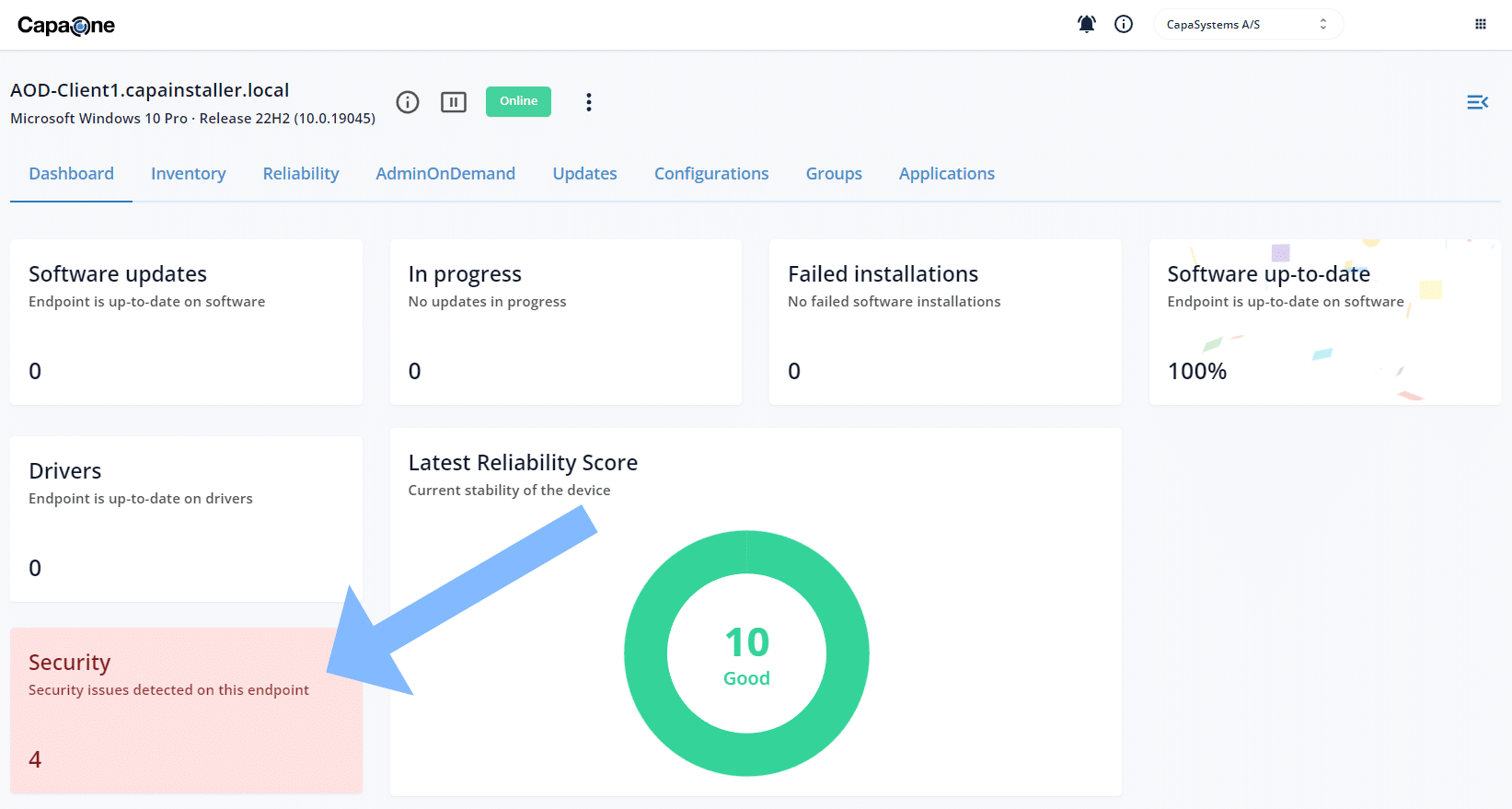Open the Failed installations card
1512x809 pixels.
[945, 322]
